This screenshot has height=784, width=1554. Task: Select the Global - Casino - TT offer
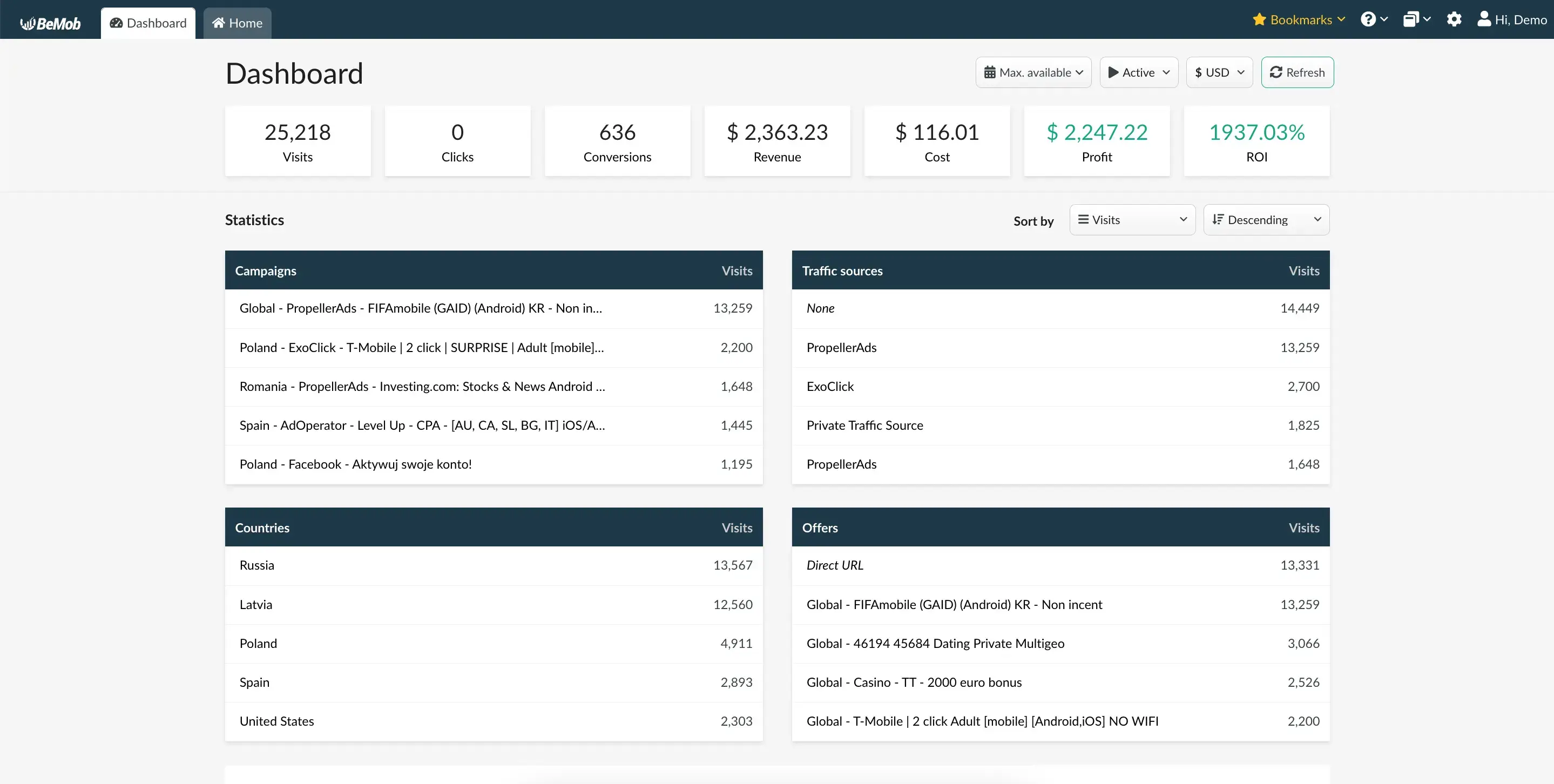1061,682
